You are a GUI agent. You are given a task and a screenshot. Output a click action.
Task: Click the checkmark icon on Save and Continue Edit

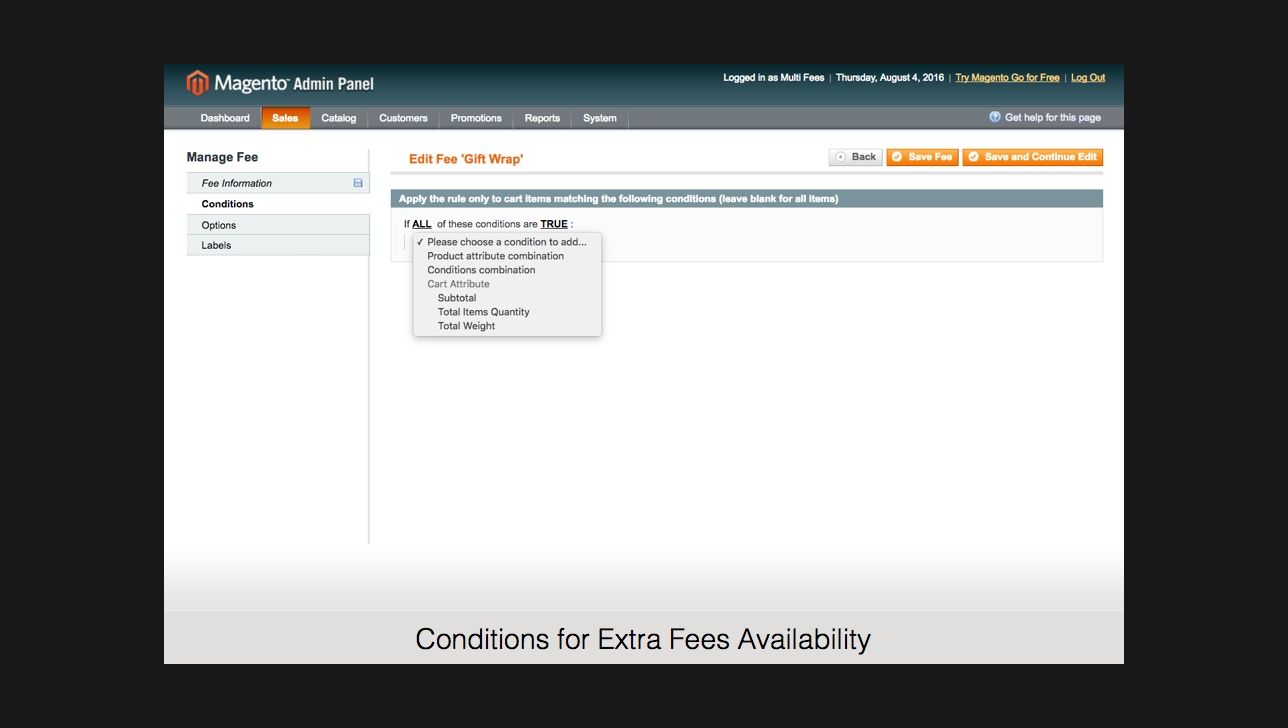pyautogui.click(x=973, y=156)
